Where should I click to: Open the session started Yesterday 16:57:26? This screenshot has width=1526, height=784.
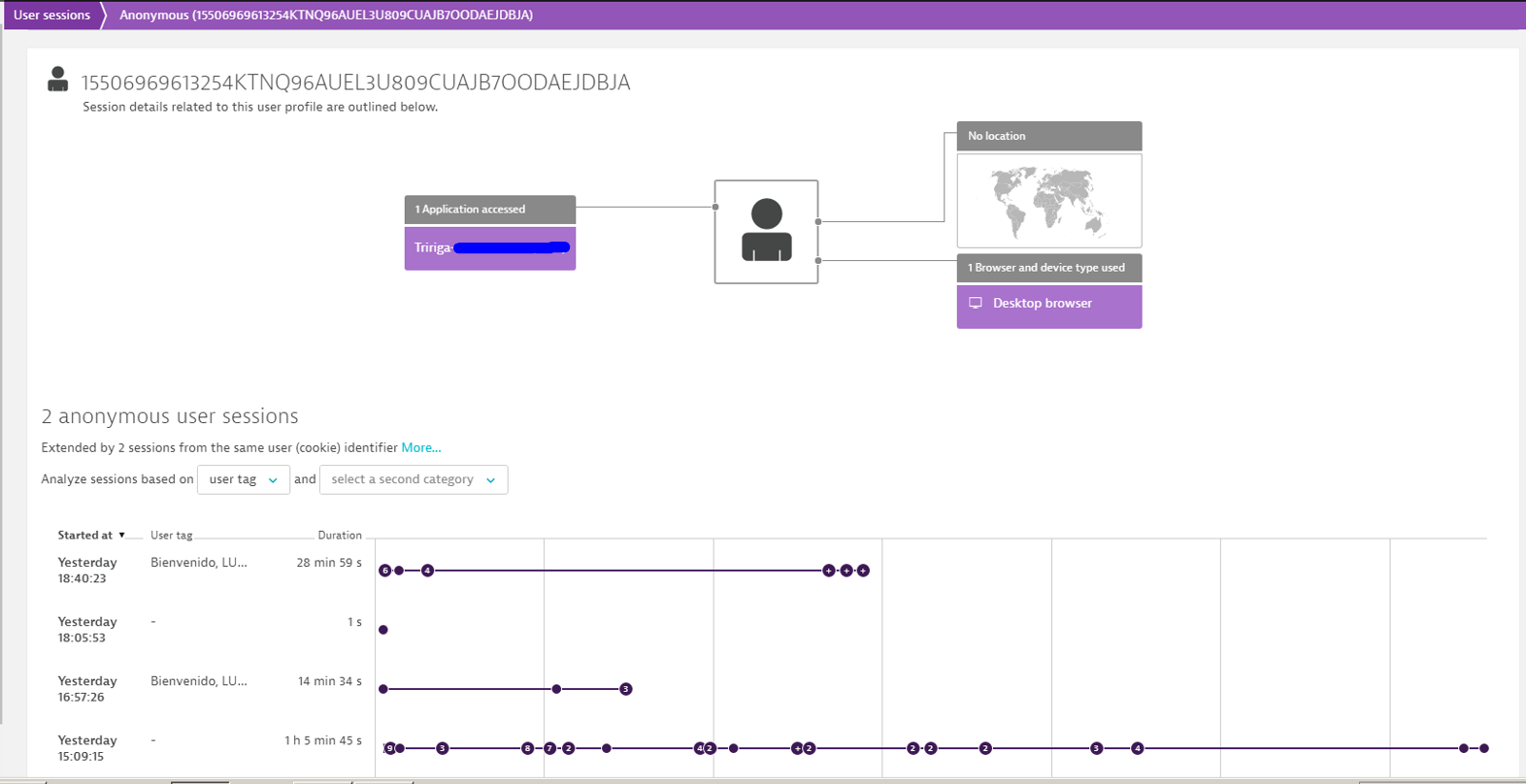tap(86, 689)
